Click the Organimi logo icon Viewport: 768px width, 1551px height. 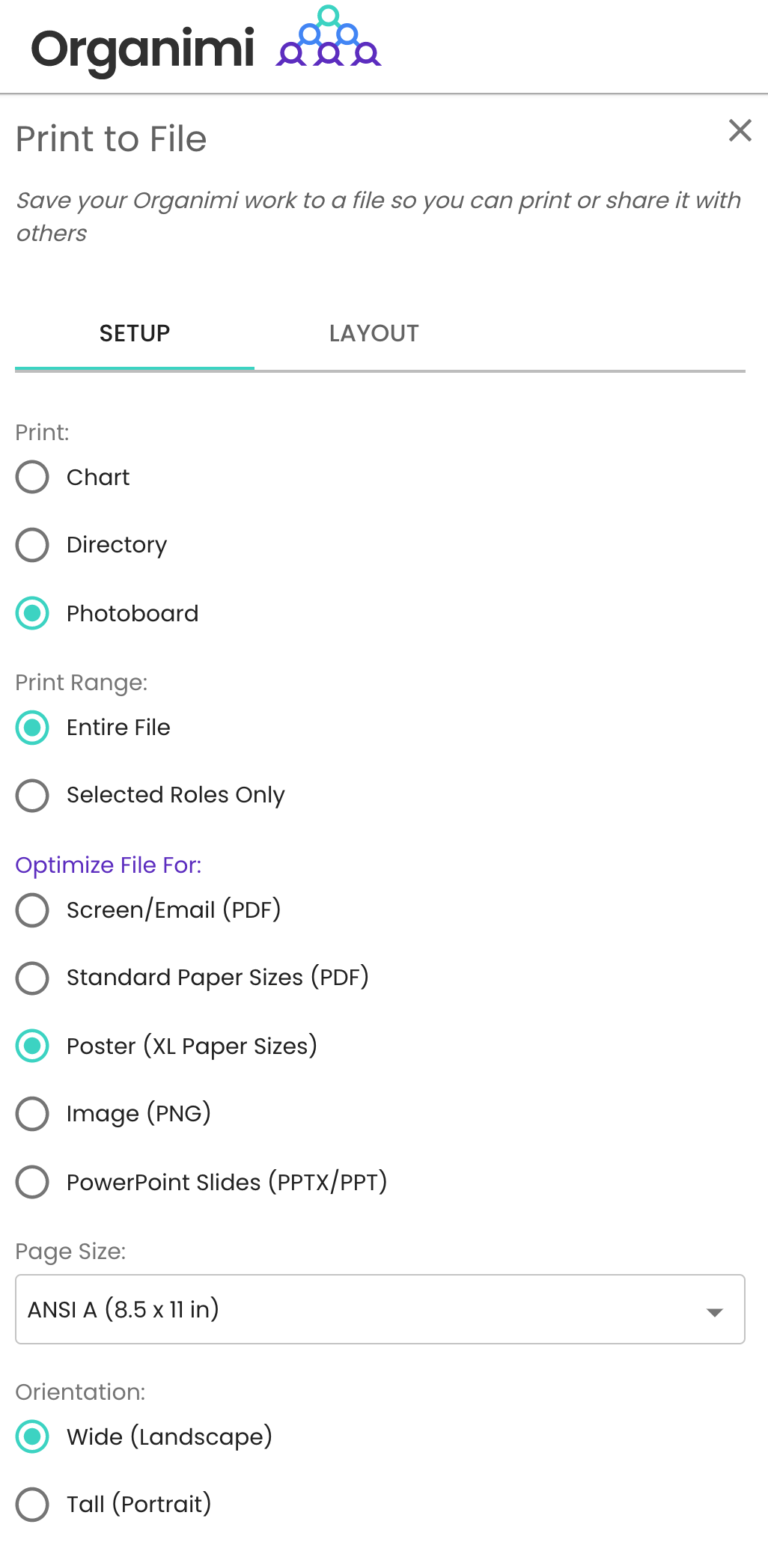pyautogui.click(x=328, y=38)
